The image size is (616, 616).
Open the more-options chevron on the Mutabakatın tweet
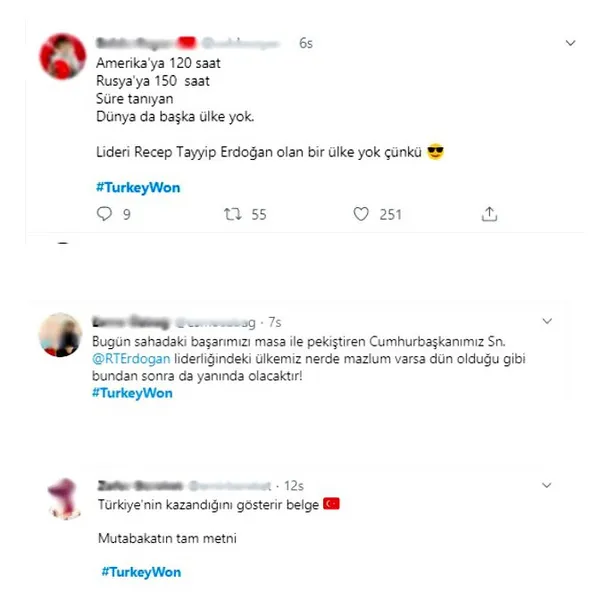[547, 483]
